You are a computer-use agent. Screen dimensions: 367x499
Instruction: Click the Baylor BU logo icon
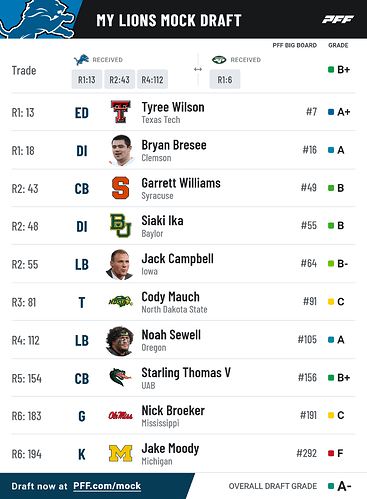point(120,226)
